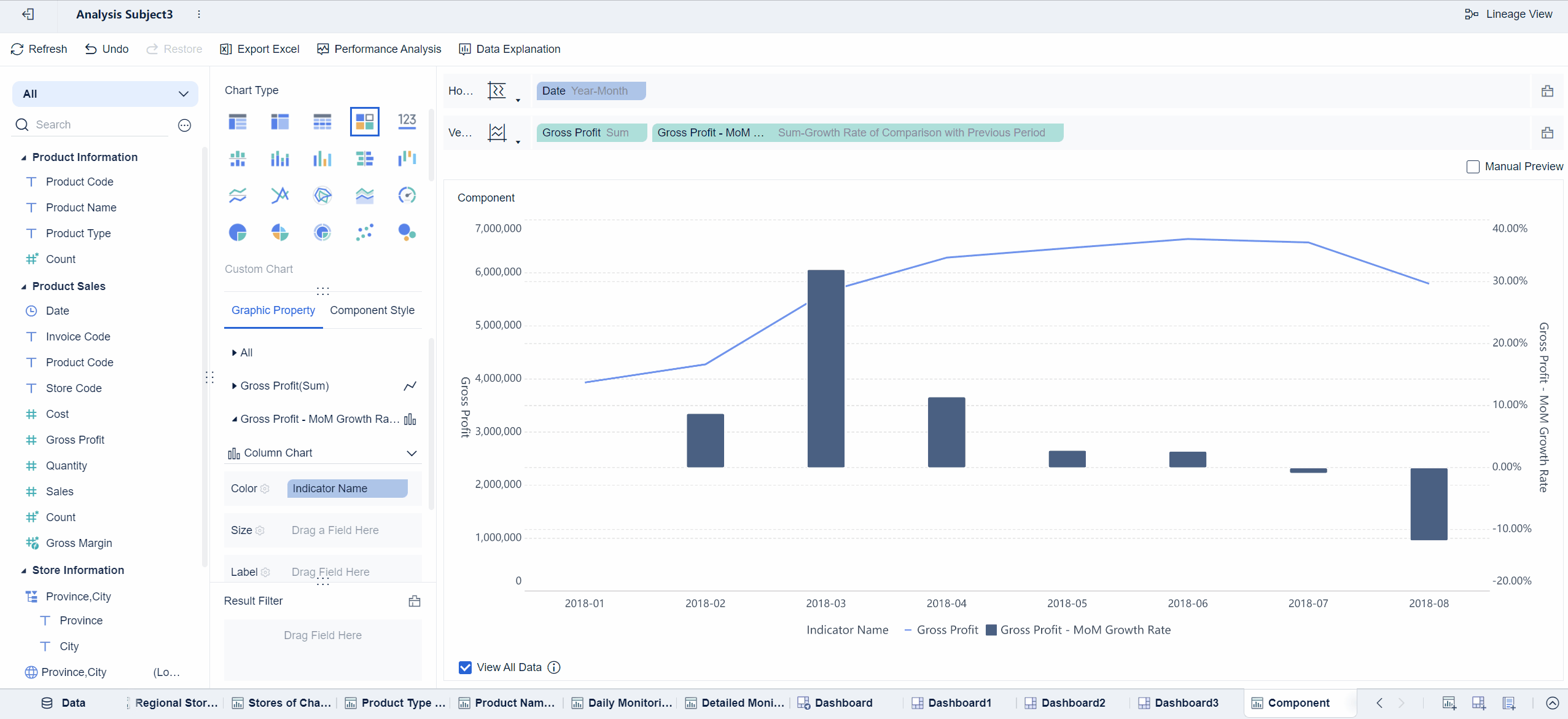
Task: Open the View All Data info icon
Action: click(x=554, y=667)
